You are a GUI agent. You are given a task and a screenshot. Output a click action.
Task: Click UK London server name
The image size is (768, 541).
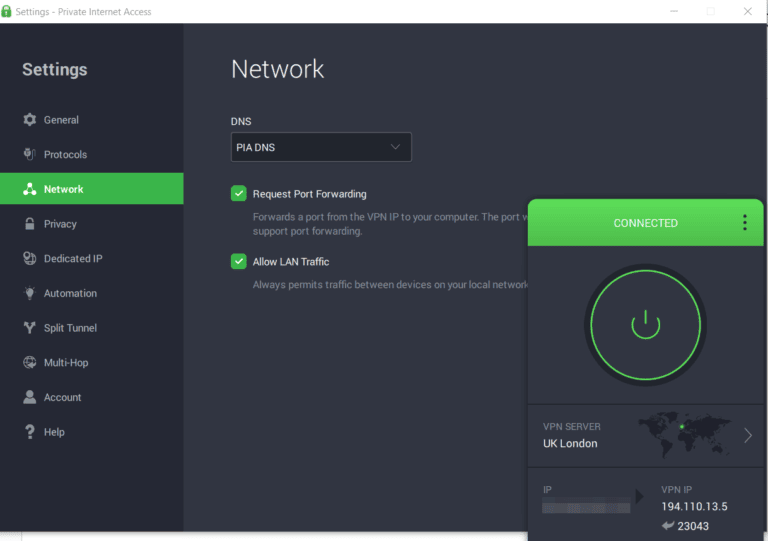coord(570,444)
